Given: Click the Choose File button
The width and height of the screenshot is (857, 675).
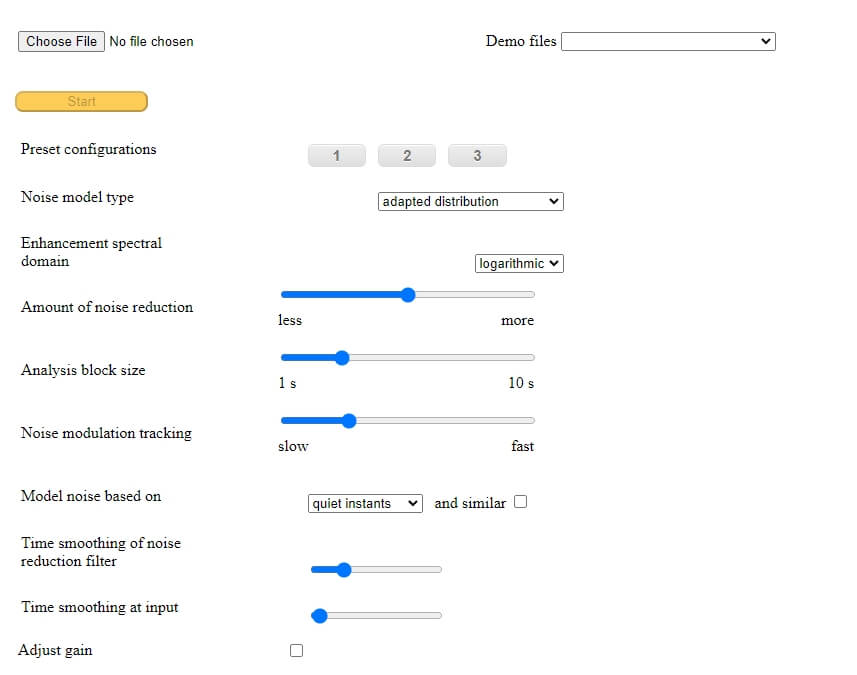Looking at the screenshot, I should coord(61,41).
